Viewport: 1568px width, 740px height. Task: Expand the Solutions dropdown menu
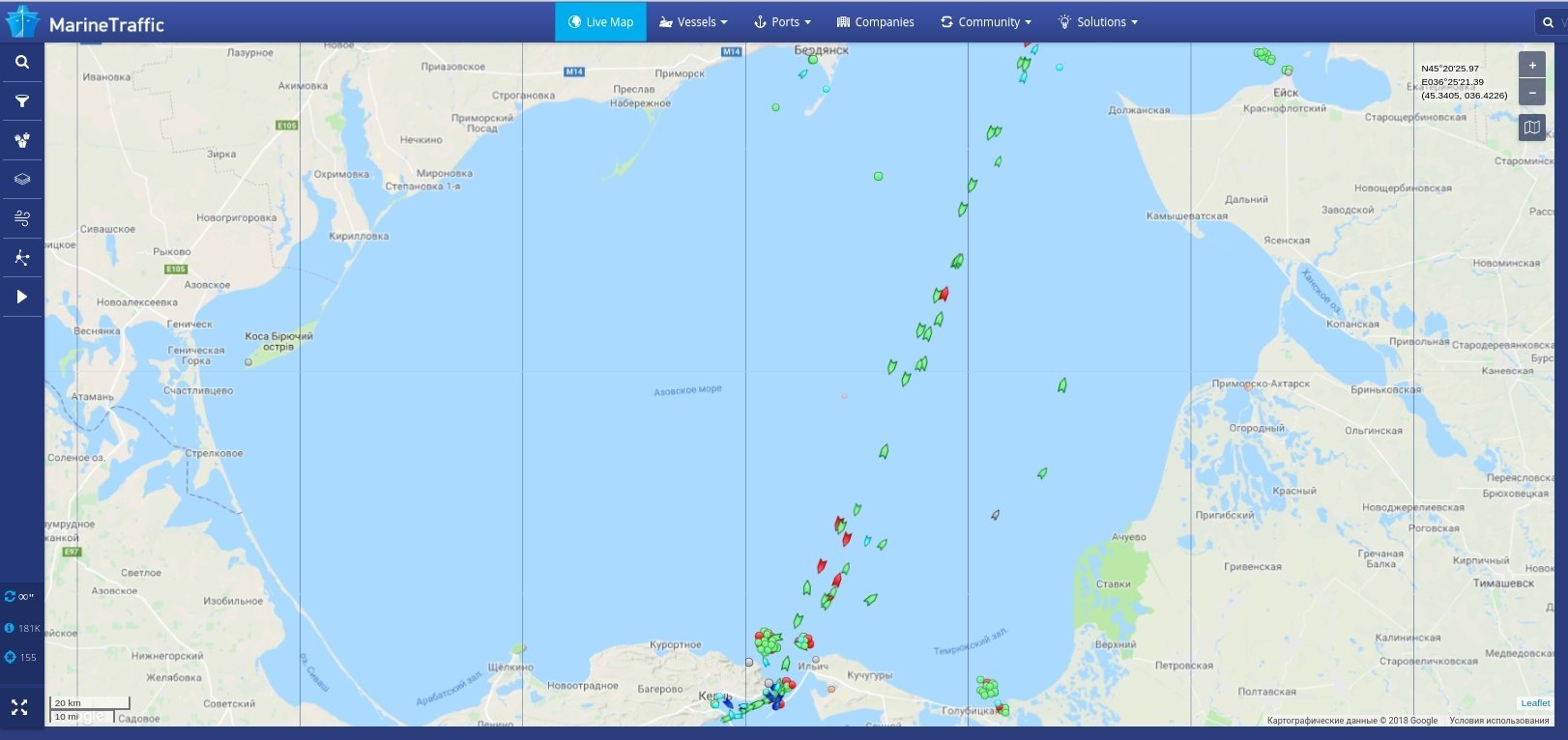pos(1097,22)
